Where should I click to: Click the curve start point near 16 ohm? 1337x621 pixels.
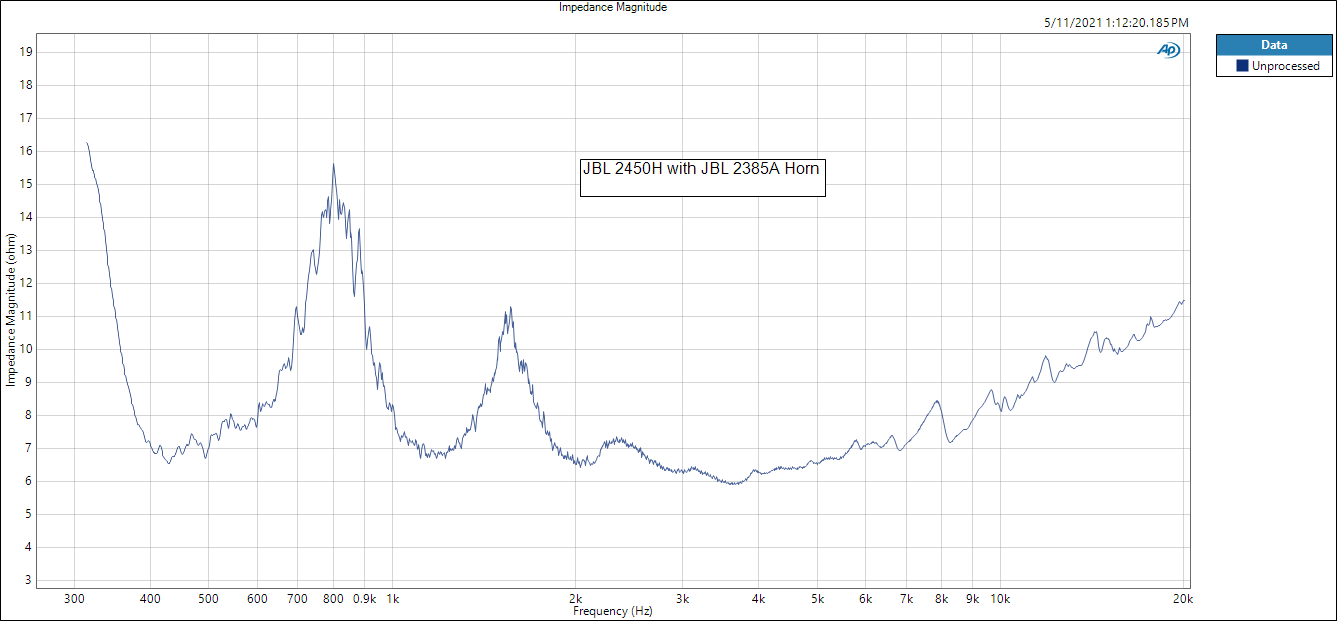click(87, 143)
